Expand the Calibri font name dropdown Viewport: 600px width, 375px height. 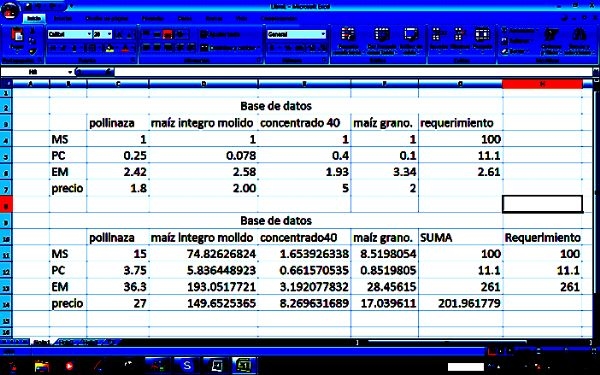pos(89,34)
